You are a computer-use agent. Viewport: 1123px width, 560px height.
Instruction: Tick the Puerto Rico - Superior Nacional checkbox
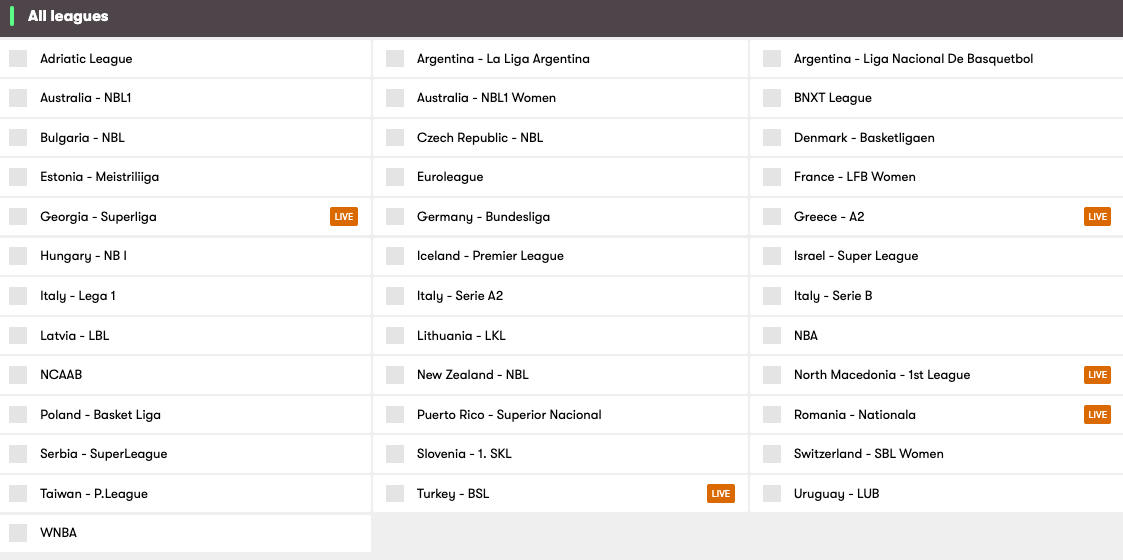(x=395, y=415)
